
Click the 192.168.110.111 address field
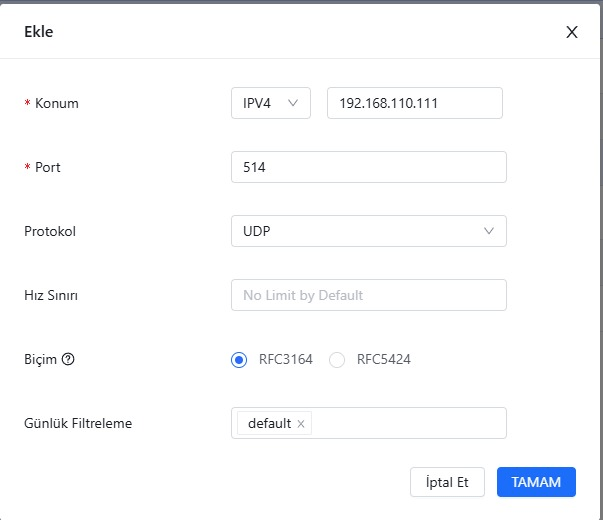coord(414,103)
